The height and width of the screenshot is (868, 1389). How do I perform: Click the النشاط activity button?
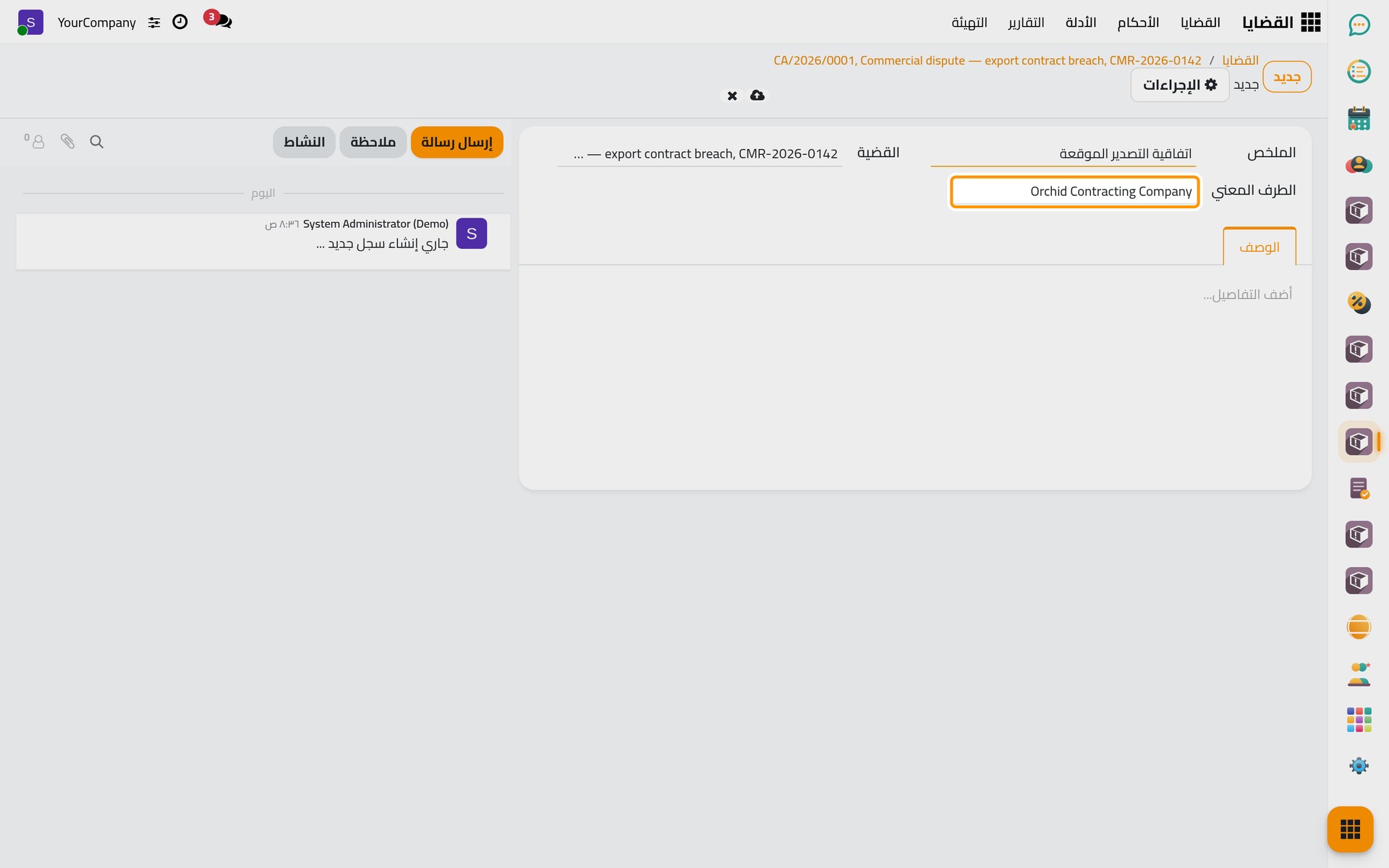[x=304, y=142]
